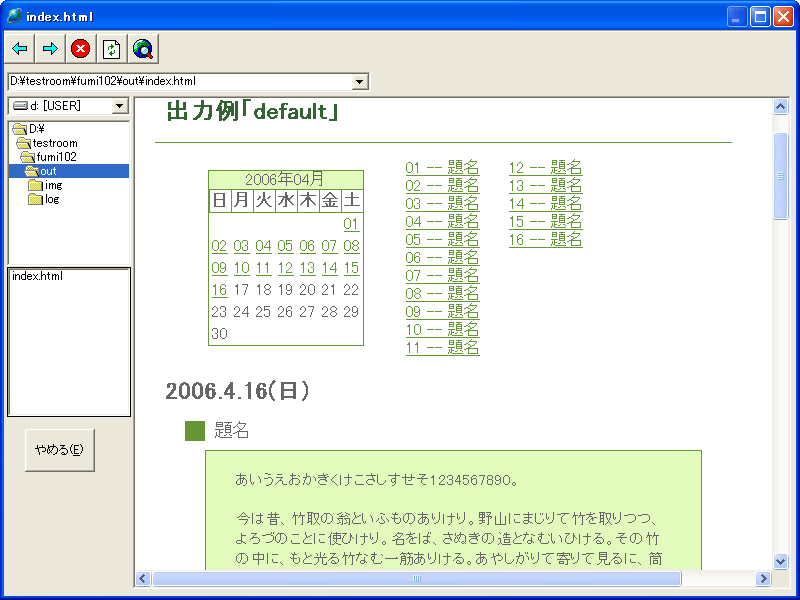The image size is (800, 600).
Task: Open the '11 -- 題名' entry link
Action: pyautogui.click(x=442, y=347)
